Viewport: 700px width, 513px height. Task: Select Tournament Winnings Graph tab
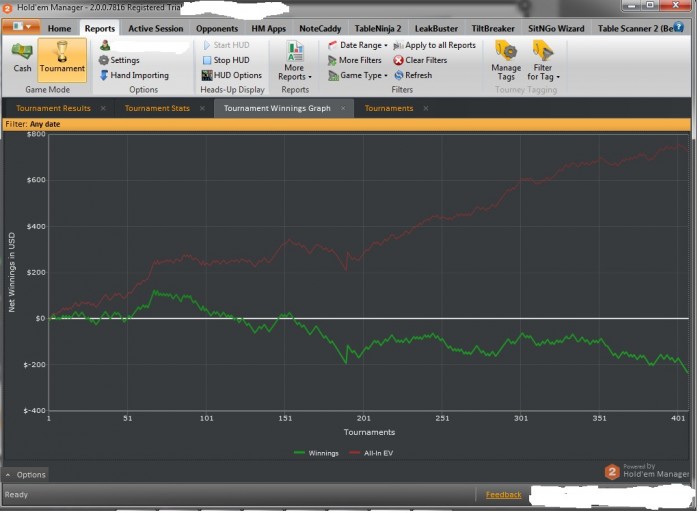tap(277, 108)
